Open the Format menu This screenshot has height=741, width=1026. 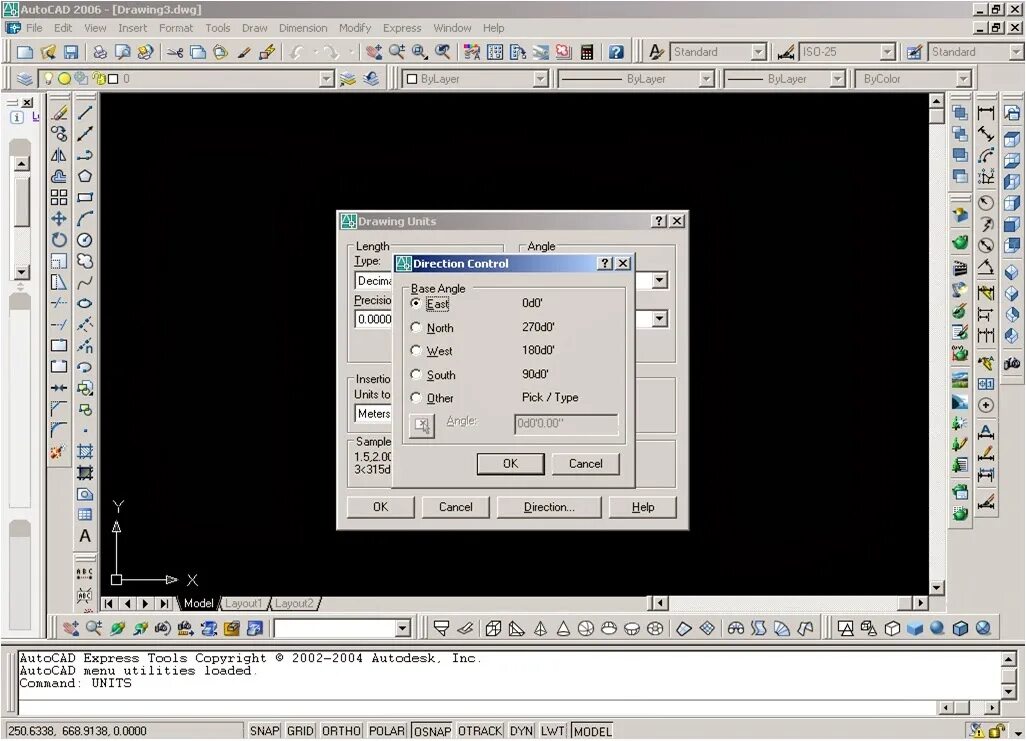click(x=176, y=28)
